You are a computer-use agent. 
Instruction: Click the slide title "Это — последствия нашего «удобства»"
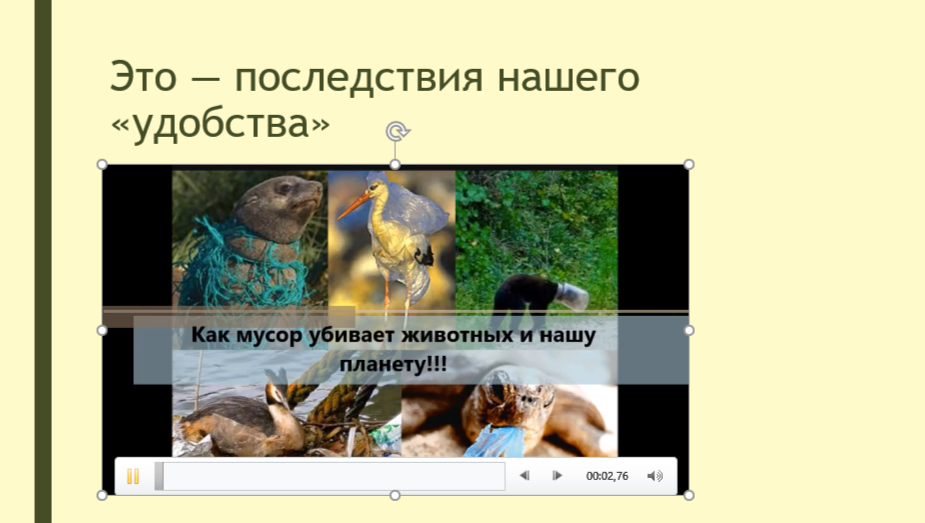tap(374, 100)
